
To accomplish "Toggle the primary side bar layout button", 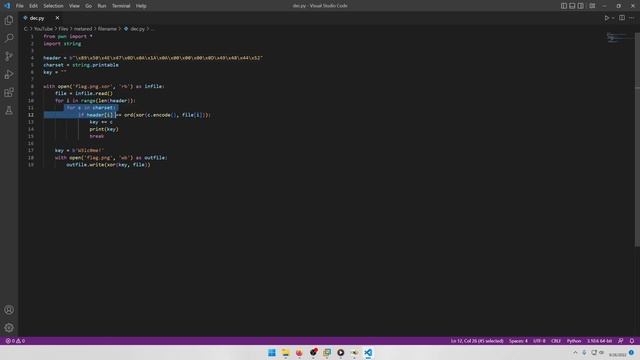I will tap(564, 6).
